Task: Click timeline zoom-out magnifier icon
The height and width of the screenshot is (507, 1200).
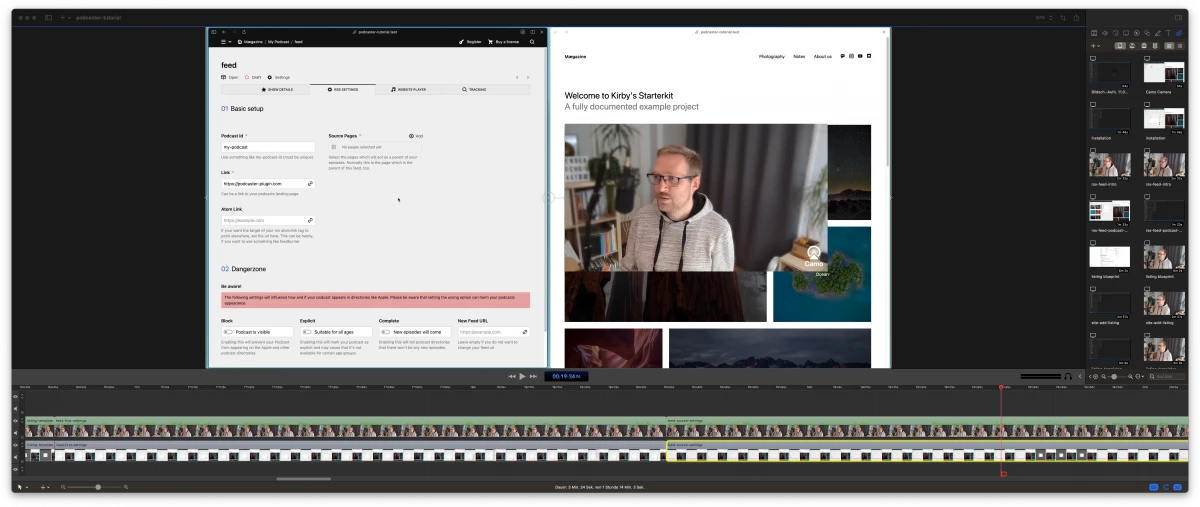Action: (63, 487)
